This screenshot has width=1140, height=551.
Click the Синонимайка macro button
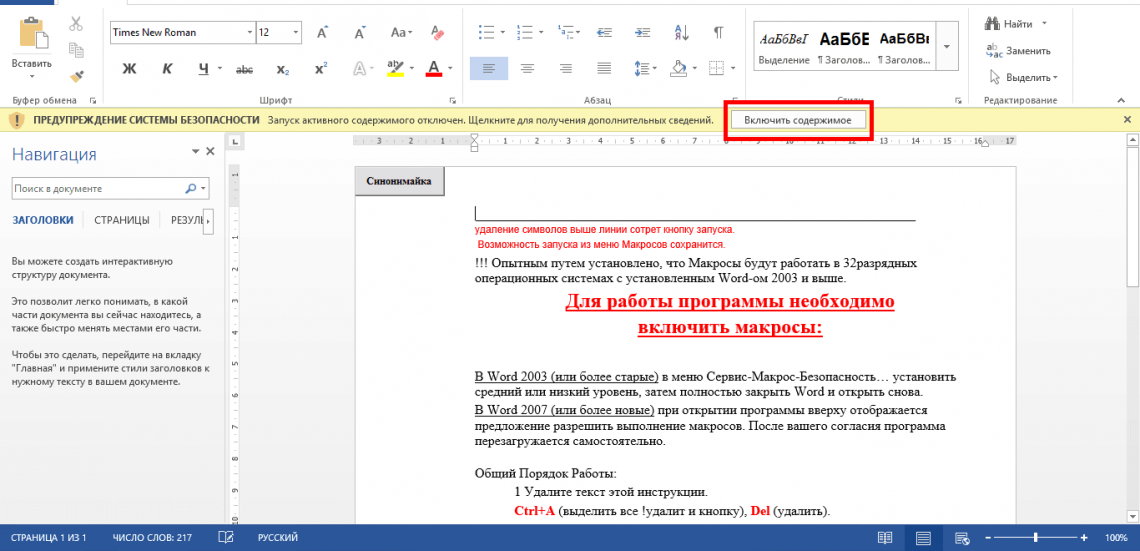[x=398, y=181]
